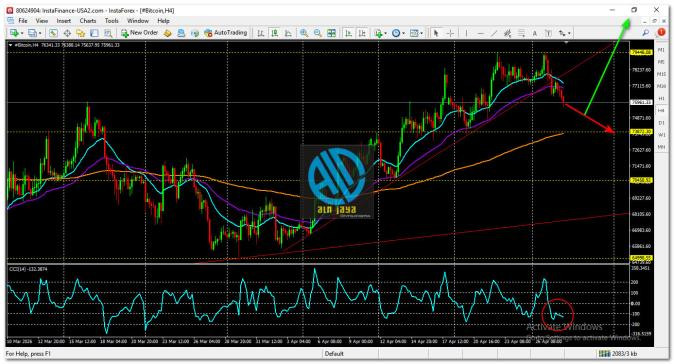
Task: Expand the Periods clock dropdown arrow
Action: pyautogui.click(x=403, y=33)
